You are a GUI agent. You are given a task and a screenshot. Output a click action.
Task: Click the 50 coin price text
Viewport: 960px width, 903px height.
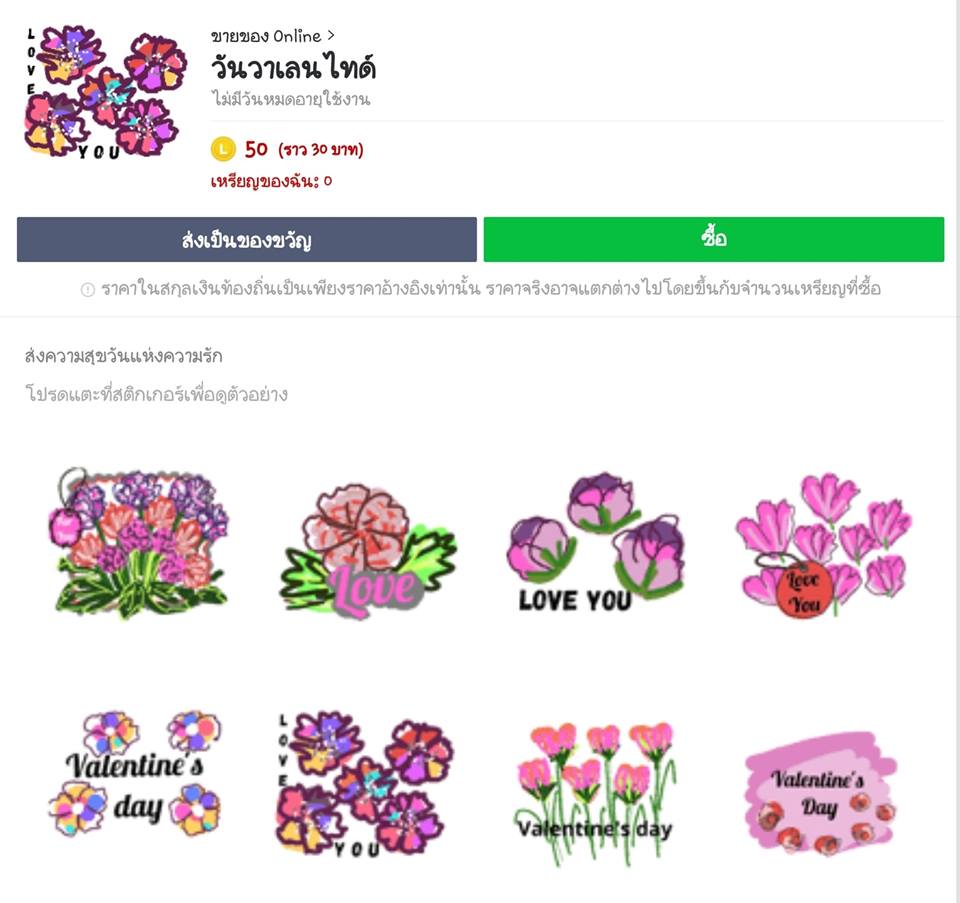[256, 149]
